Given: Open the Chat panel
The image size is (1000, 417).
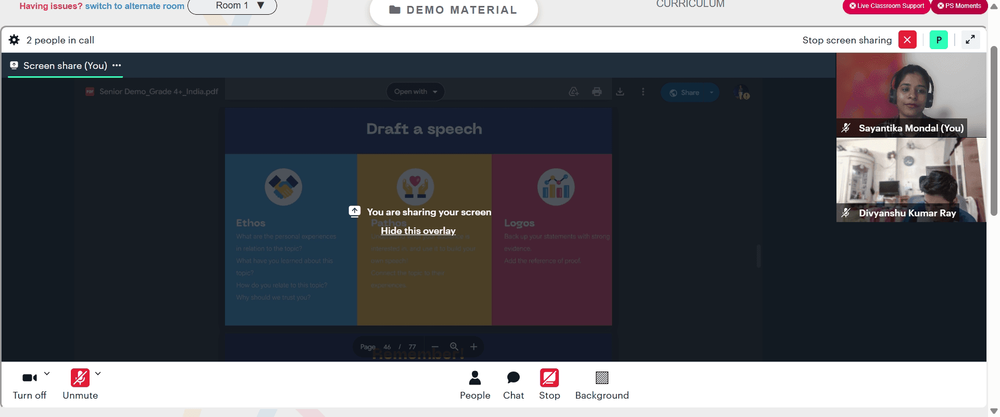Looking at the screenshot, I should pyautogui.click(x=513, y=385).
